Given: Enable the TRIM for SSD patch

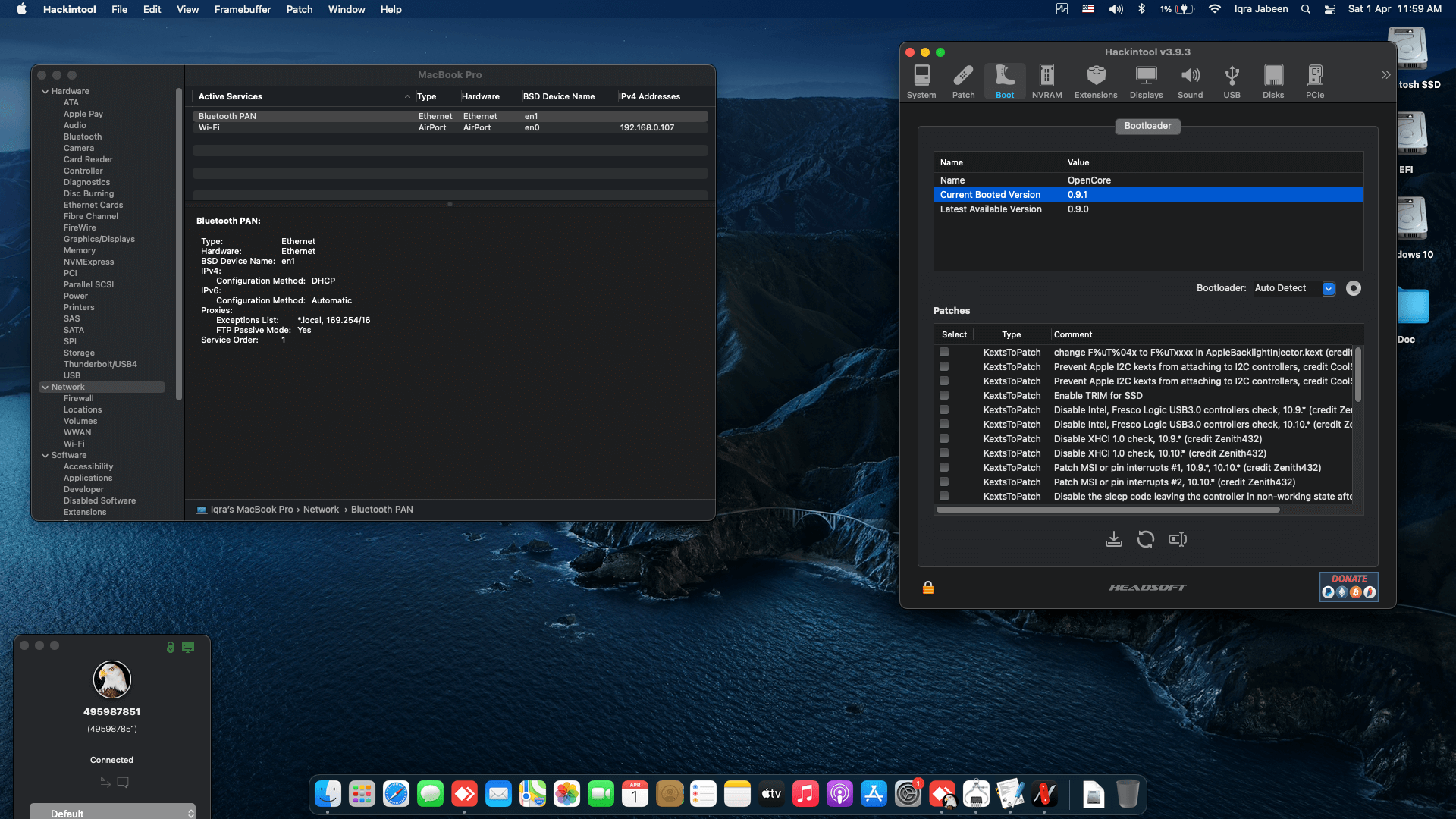Looking at the screenshot, I should click(943, 395).
